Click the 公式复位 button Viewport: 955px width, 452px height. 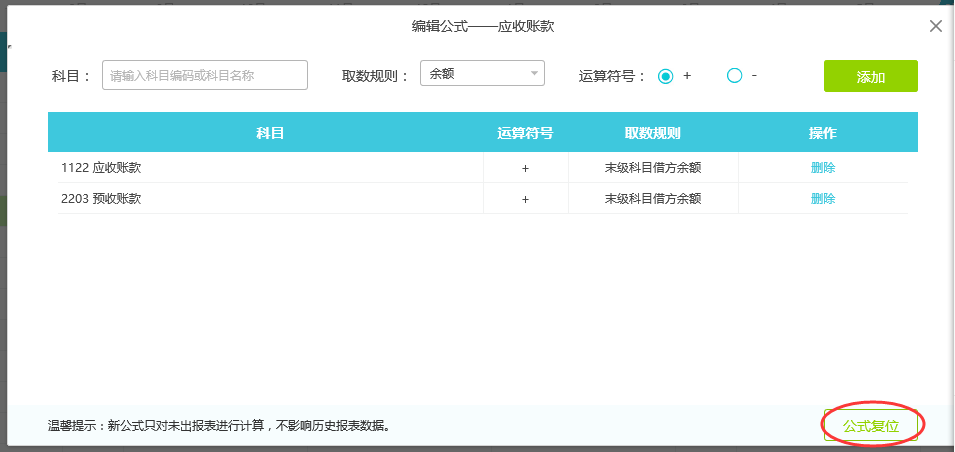pyautogui.click(x=870, y=425)
